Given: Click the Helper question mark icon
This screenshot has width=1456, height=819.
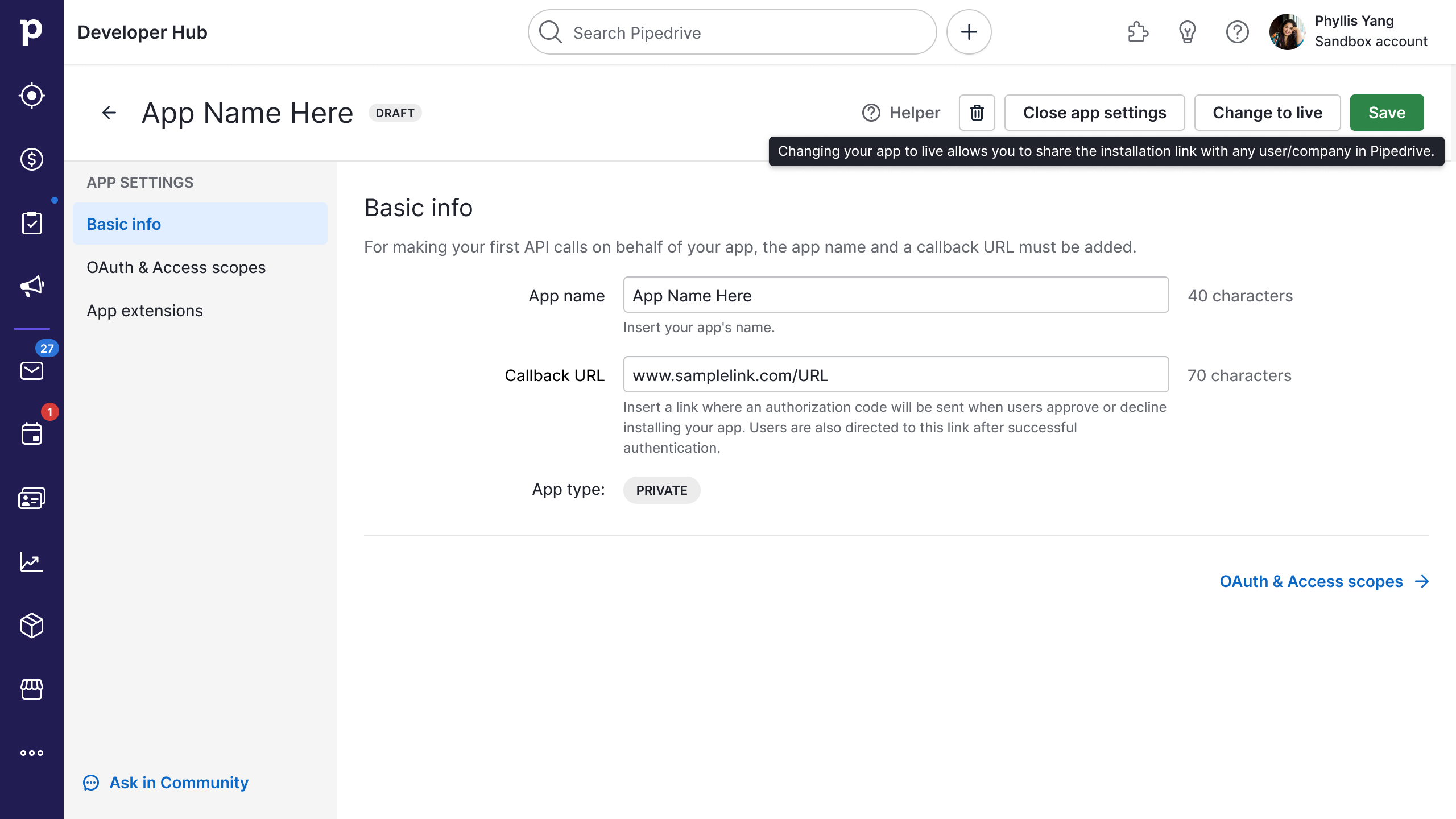Looking at the screenshot, I should [870, 112].
